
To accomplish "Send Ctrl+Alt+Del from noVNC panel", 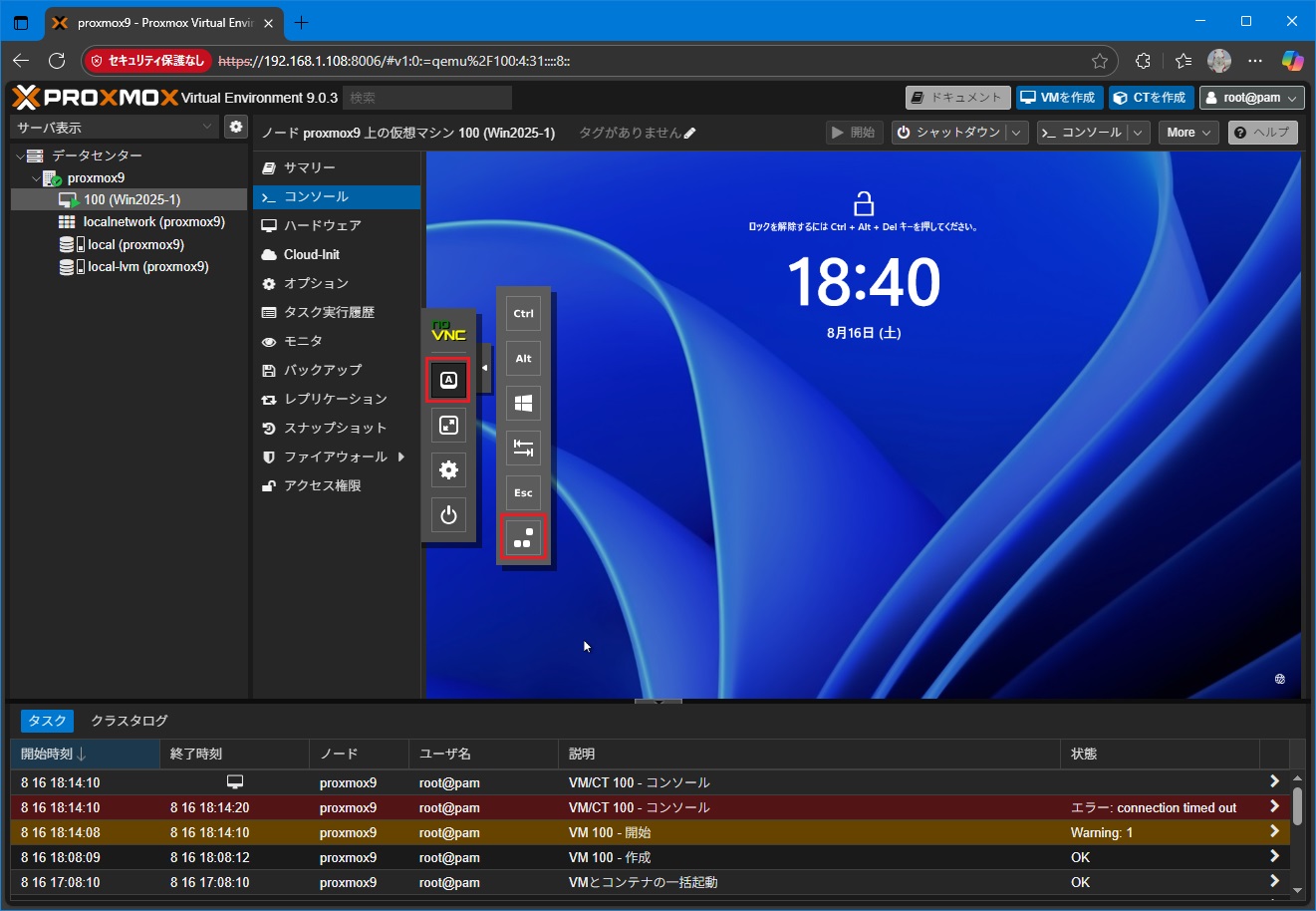I will pyautogui.click(x=523, y=537).
